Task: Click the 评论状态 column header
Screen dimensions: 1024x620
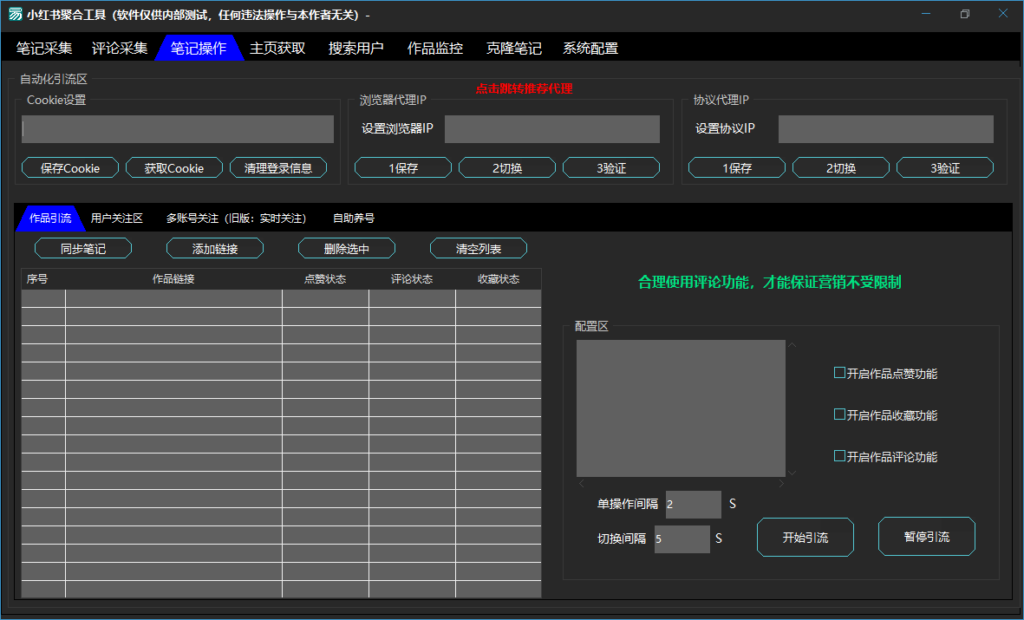Action: (412, 279)
